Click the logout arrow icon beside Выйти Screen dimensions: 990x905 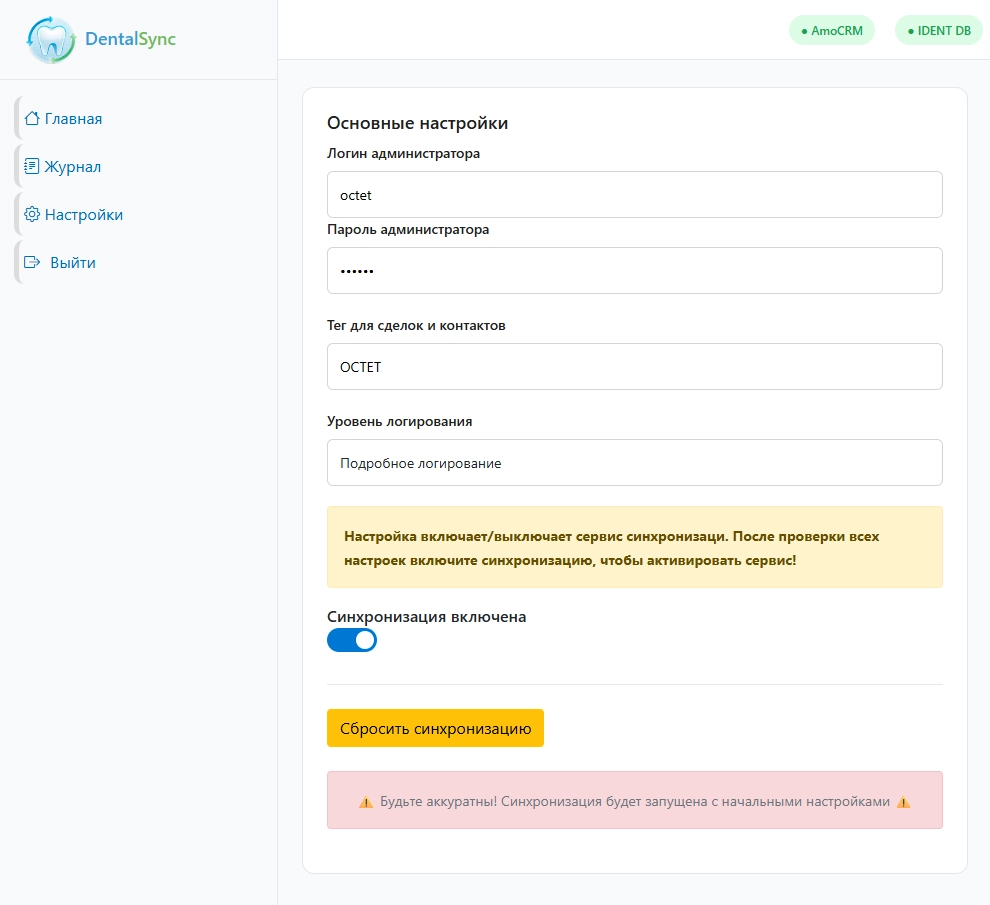(32, 262)
